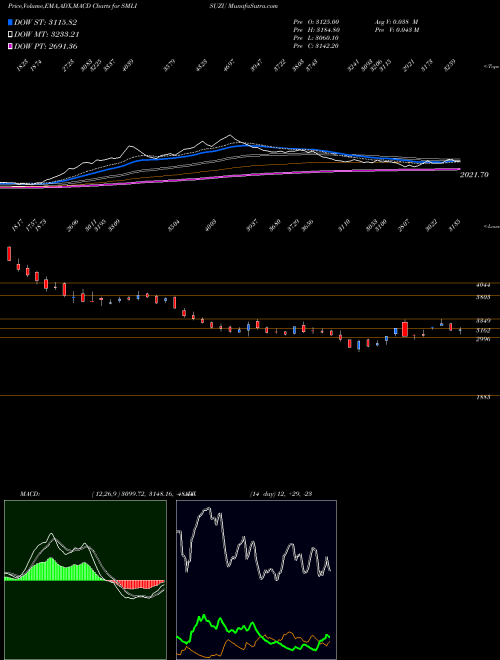Click the white DOW MT legend swatch
This screenshot has width=500, height=660.
[10, 34]
